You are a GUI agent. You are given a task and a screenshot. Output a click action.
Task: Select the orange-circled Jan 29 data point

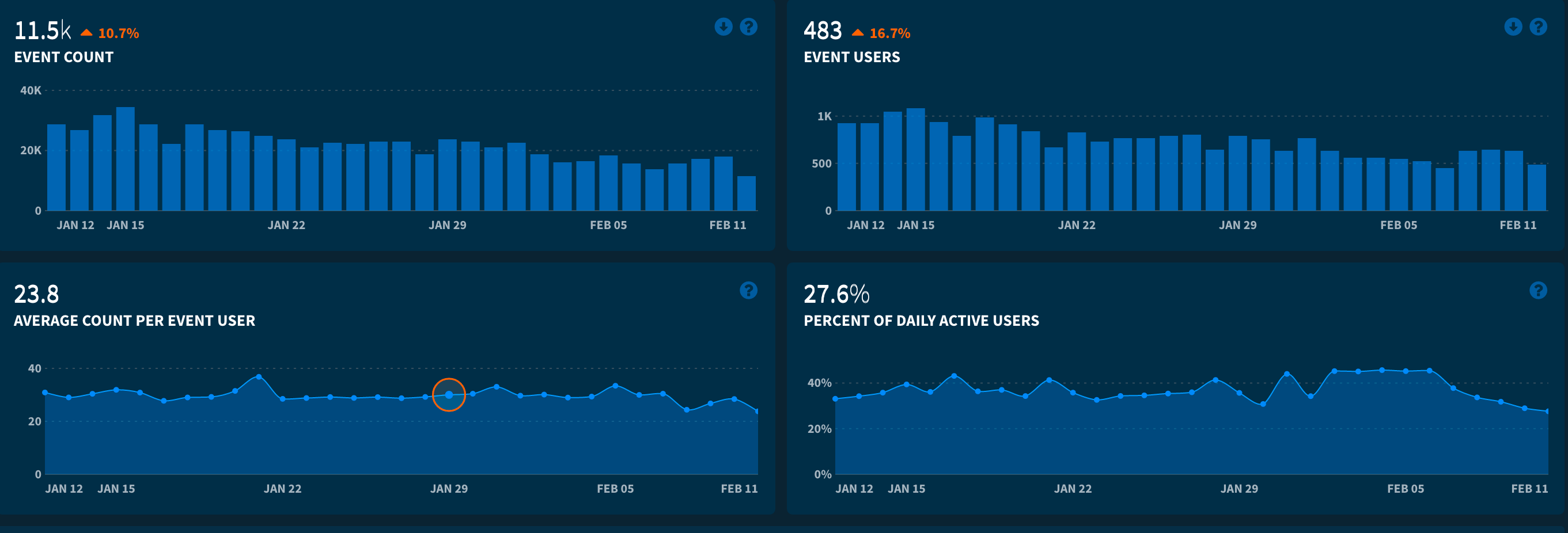449,395
